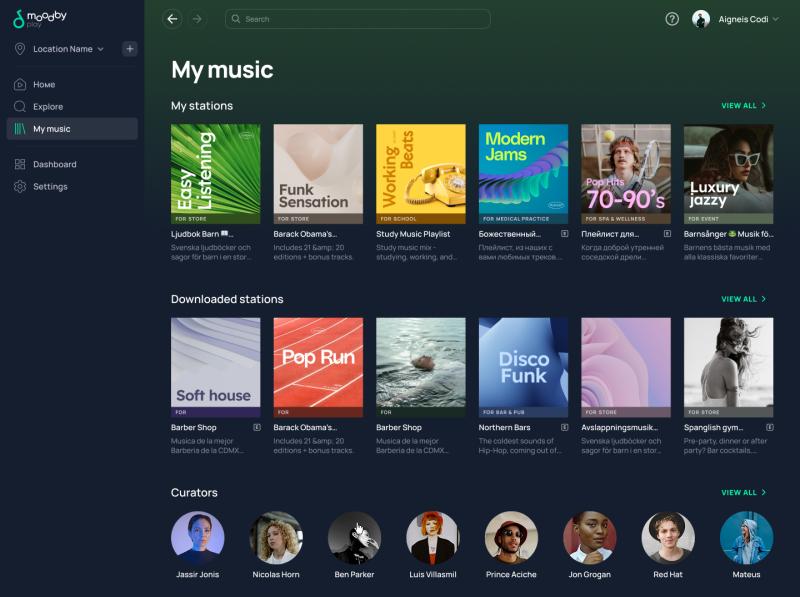Click the Home icon in sidebar

pos(20,85)
